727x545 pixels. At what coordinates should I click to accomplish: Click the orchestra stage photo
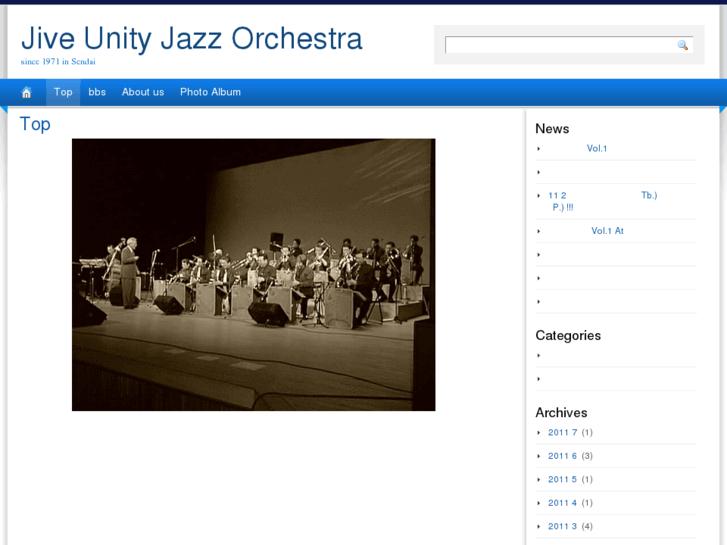tap(254, 275)
